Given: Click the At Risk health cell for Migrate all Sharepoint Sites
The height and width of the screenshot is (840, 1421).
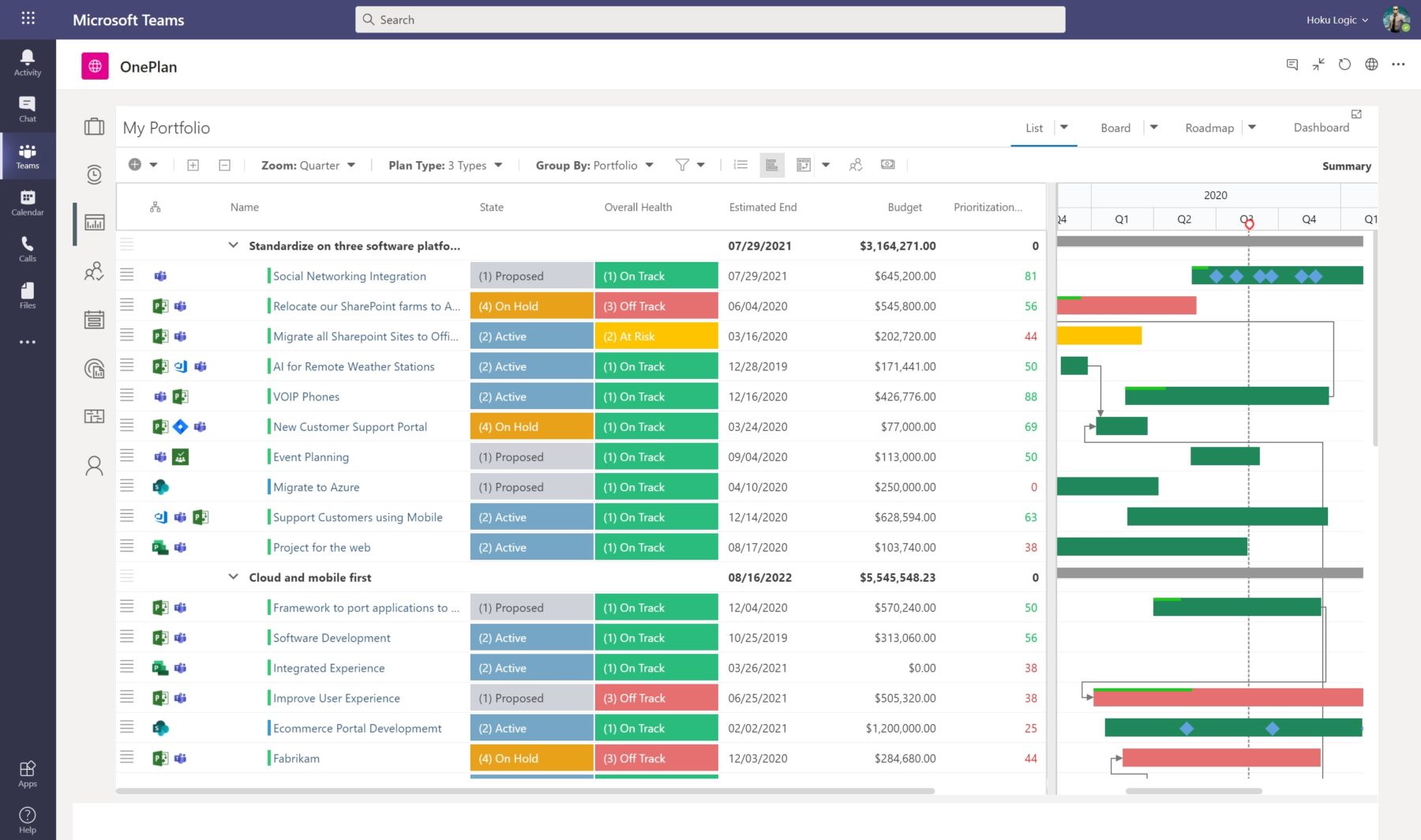Looking at the screenshot, I should coord(656,336).
